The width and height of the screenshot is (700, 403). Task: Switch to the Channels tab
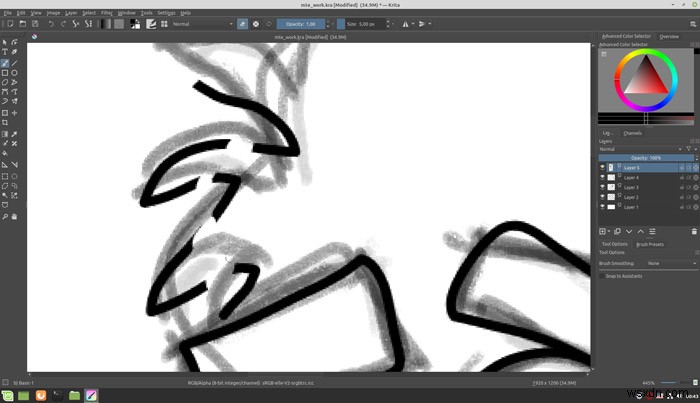click(x=633, y=133)
